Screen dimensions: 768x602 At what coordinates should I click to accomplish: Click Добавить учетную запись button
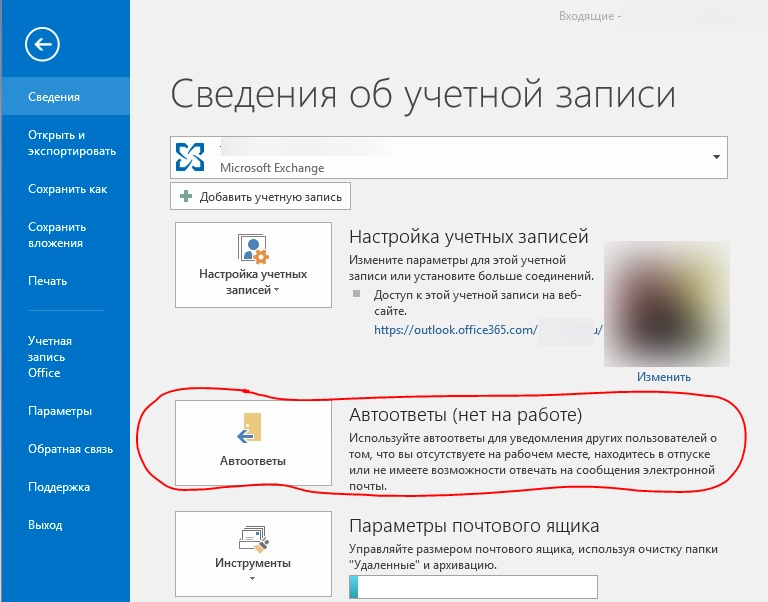click(x=261, y=197)
